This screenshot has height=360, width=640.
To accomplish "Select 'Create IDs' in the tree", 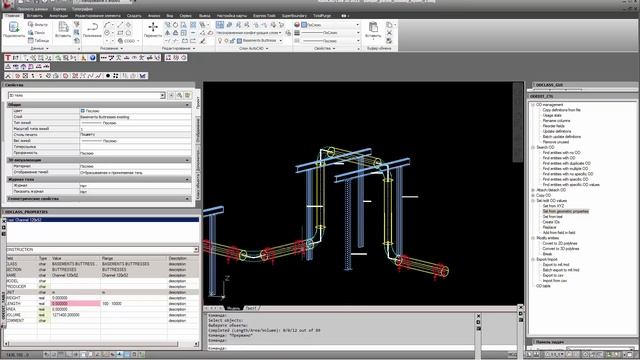I will 551,222.
